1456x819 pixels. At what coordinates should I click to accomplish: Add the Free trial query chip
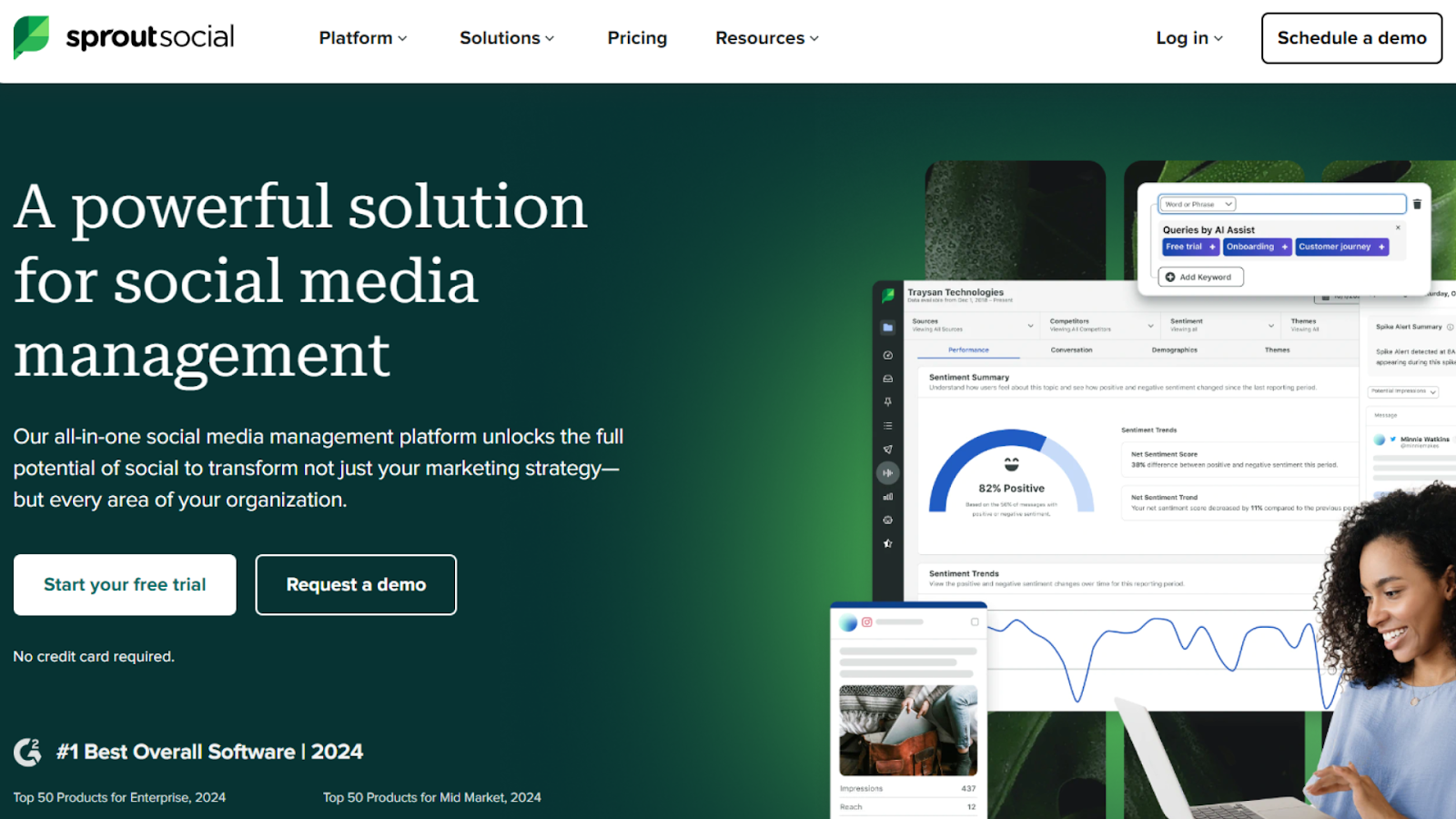click(1190, 247)
